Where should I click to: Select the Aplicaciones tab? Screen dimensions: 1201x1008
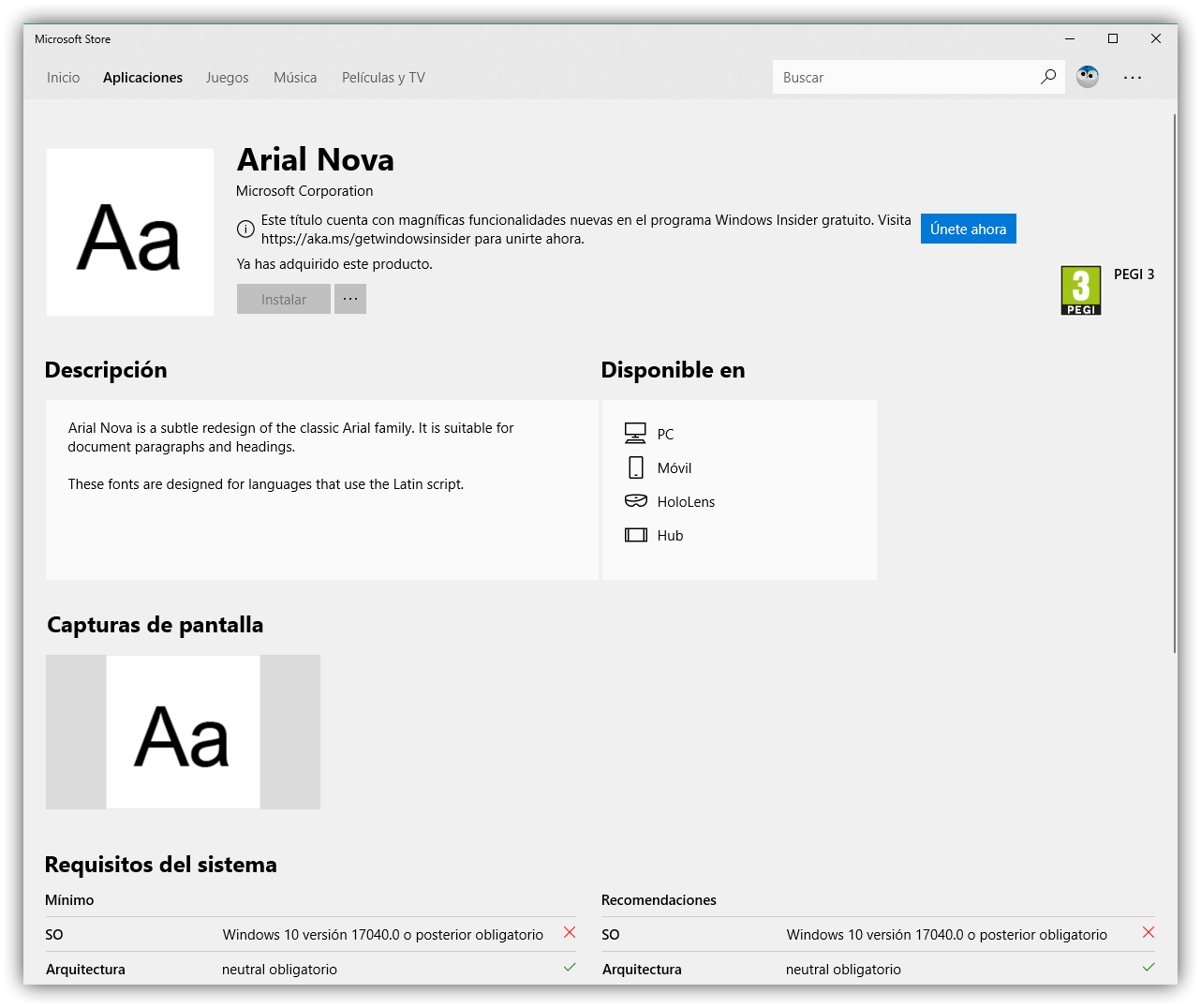tap(142, 78)
